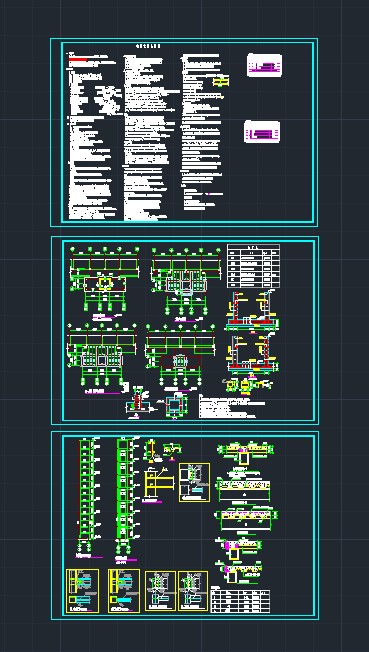Screen dimensions: 369x652
Task: Click the white table in the middle sheet's corner
Action: tap(253, 266)
